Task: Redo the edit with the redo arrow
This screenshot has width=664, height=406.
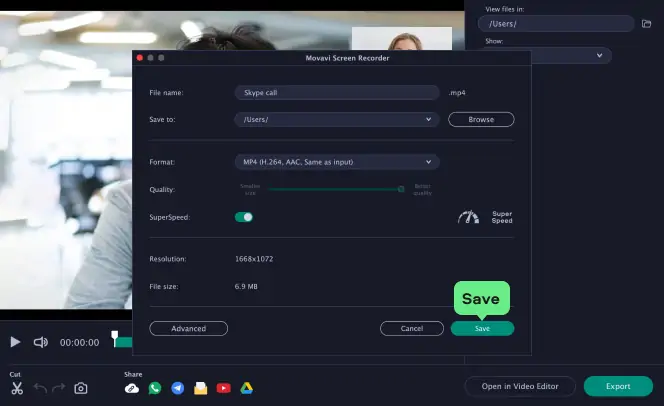Action: pos(58,388)
